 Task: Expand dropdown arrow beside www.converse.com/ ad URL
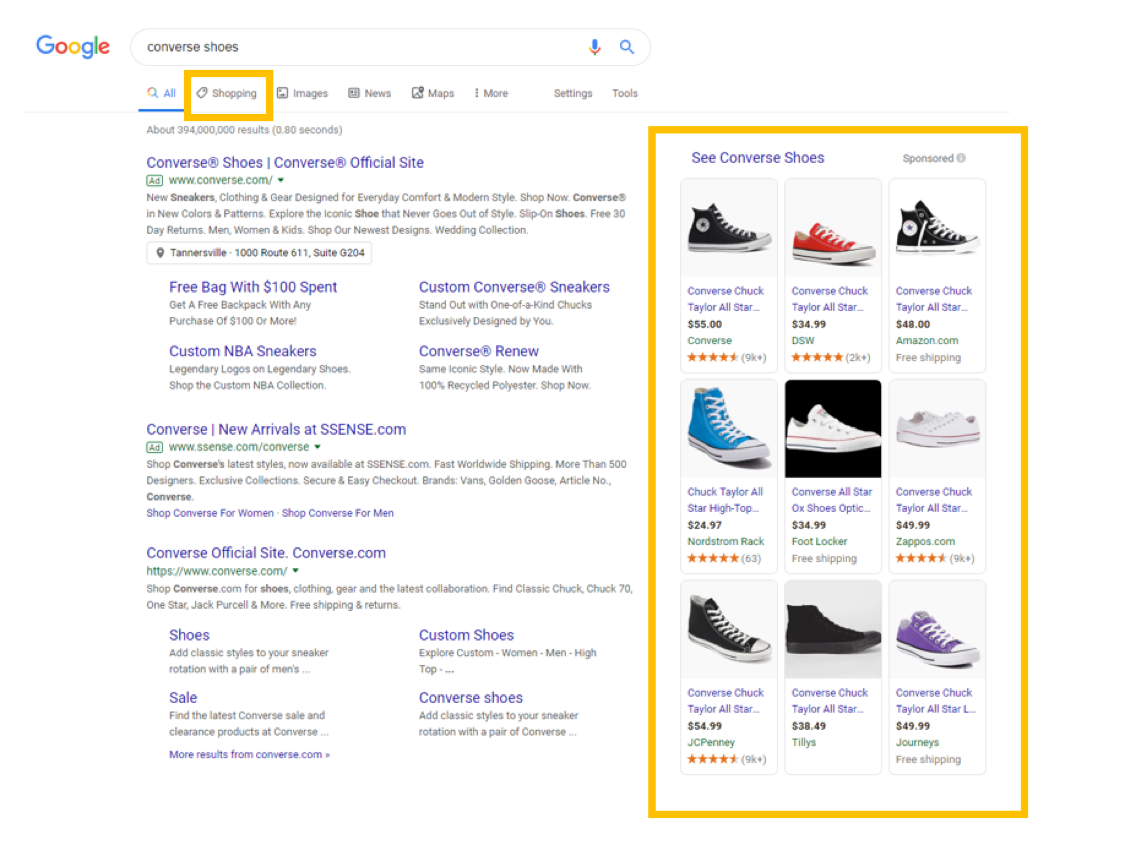click(281, 180)
